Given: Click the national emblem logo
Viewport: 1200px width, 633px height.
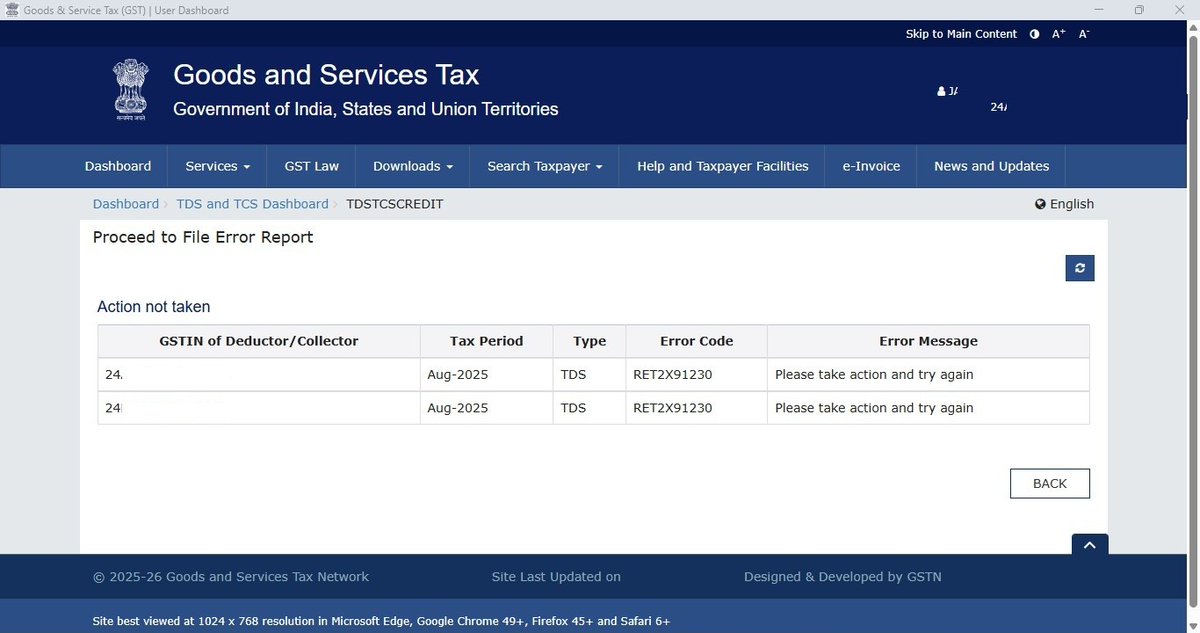Looking at the screenshot, I should click(130, 90).
